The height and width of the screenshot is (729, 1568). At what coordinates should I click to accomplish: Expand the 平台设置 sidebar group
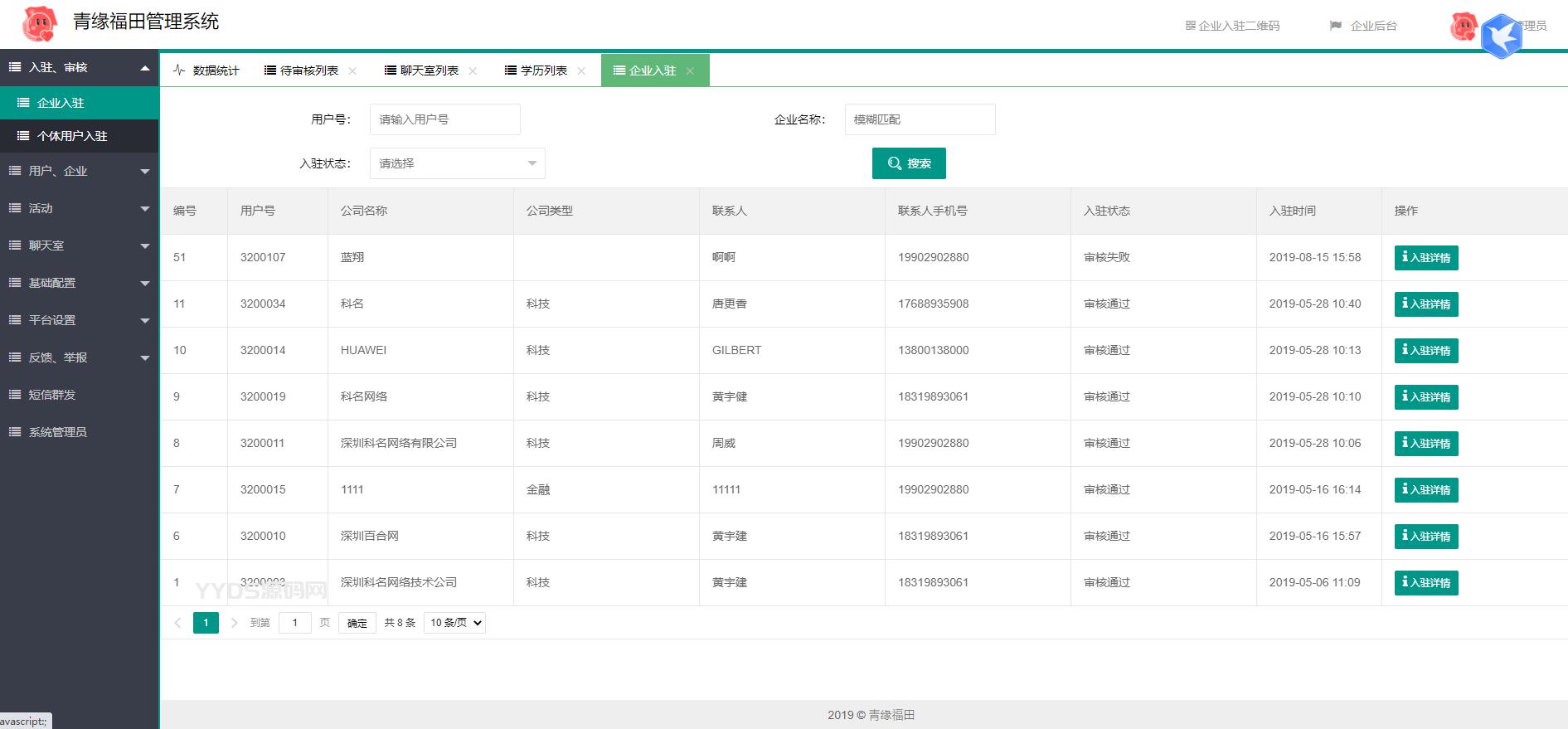click(x=145, y=321)
